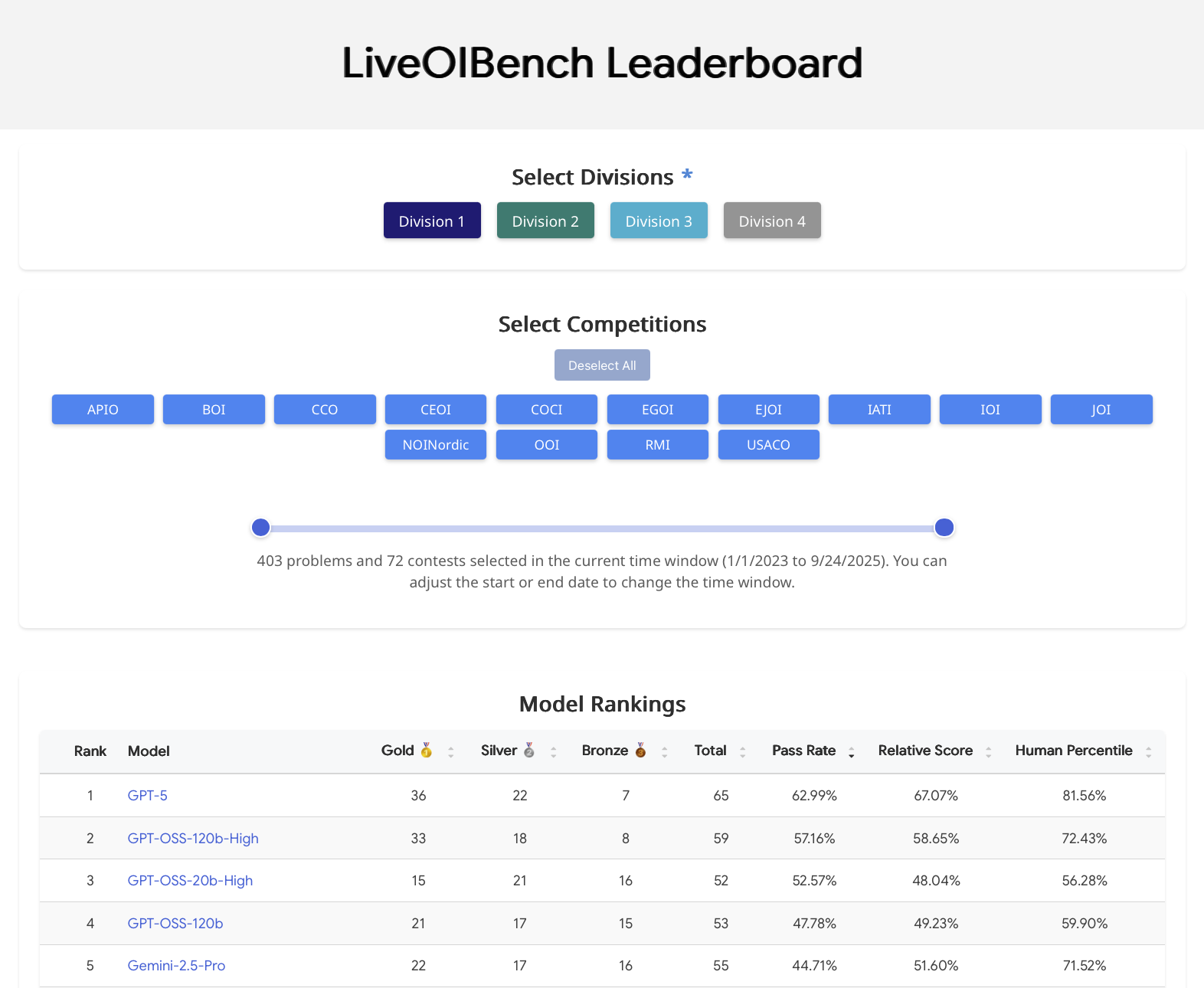Sort by Gold medals arrow icon
1204x988 pixels.
tap(451, 752)
